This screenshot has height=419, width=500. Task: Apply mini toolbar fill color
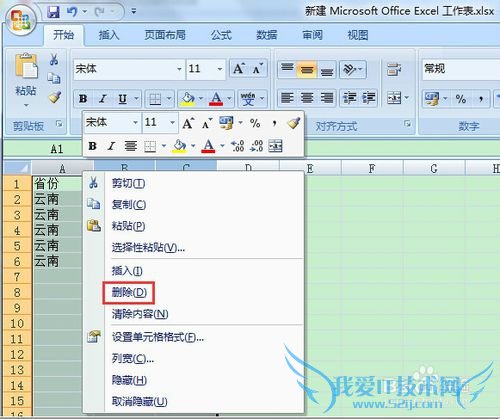click(x=179, y=146)
